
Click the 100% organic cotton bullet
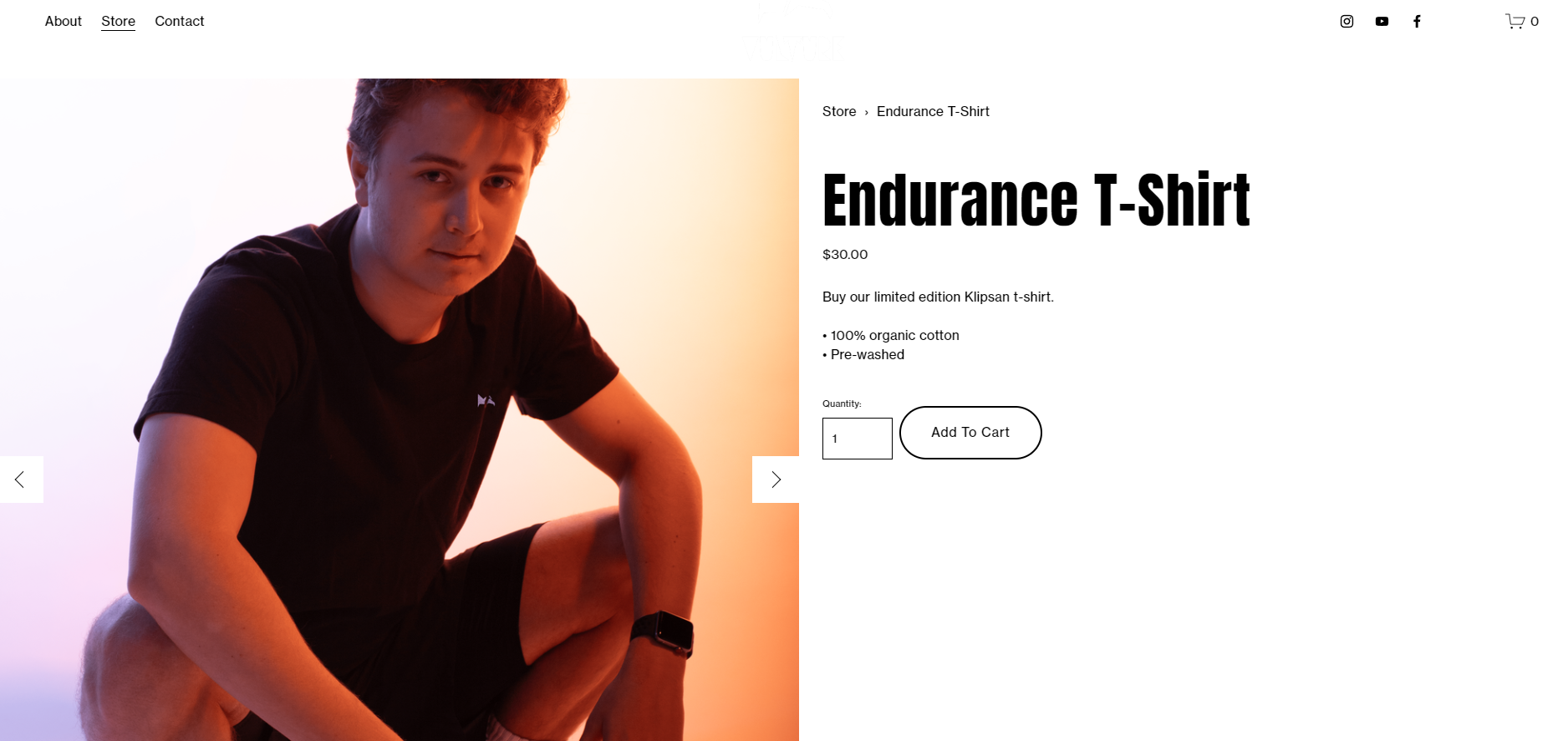(891, 336)
